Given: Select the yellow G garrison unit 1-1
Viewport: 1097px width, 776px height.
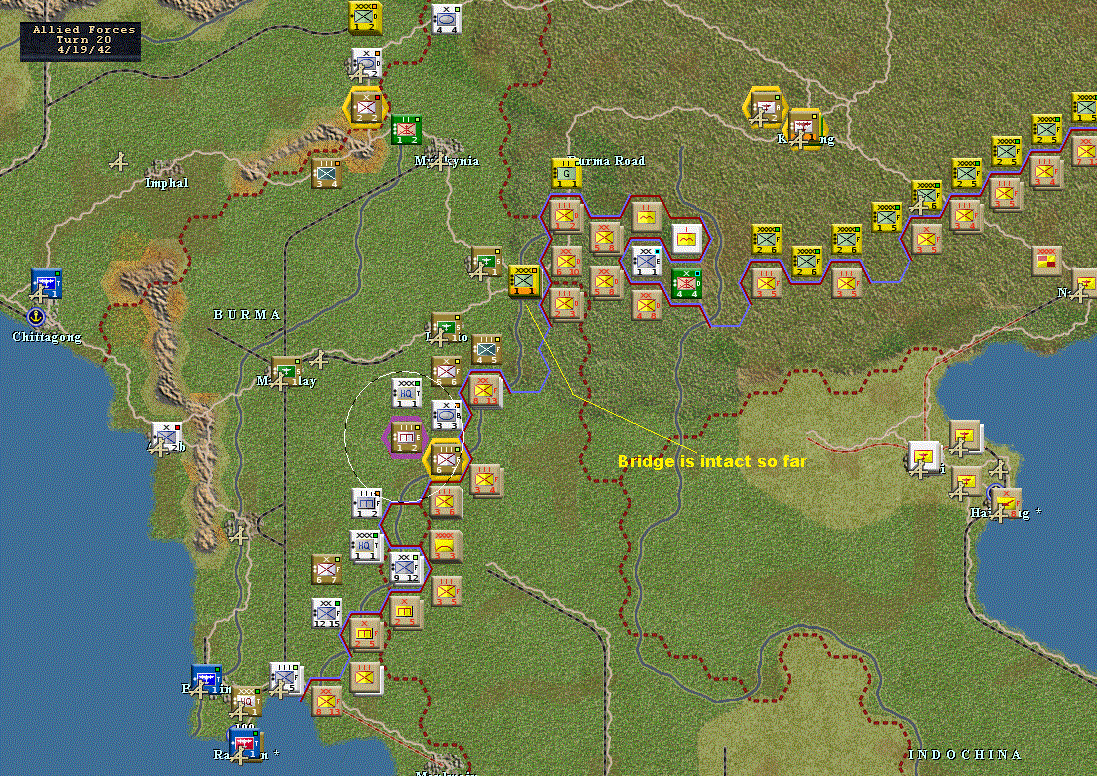Looking at the screenshot, I should point(565,173).
